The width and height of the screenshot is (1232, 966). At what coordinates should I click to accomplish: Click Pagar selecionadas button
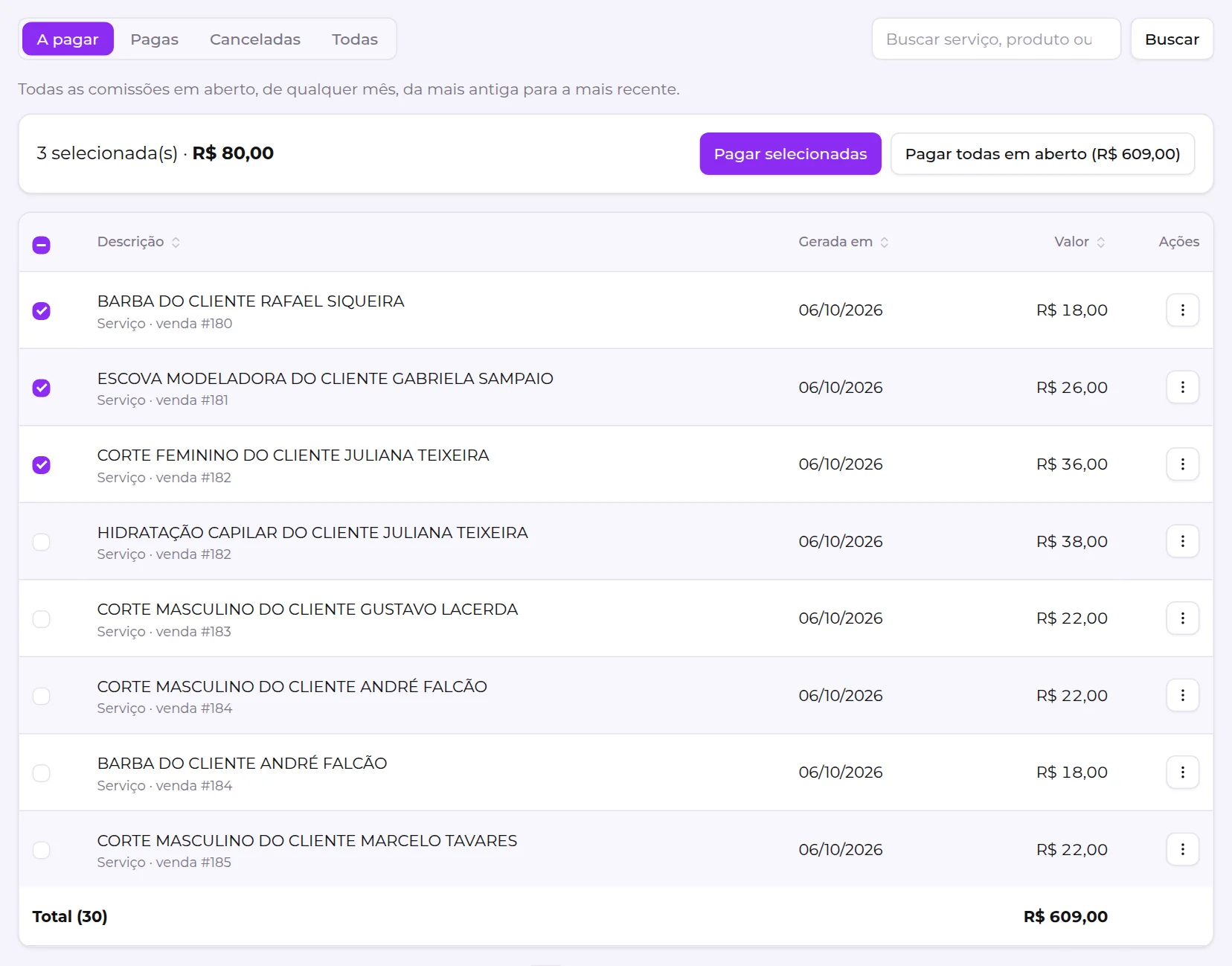(x=790, y=154)
